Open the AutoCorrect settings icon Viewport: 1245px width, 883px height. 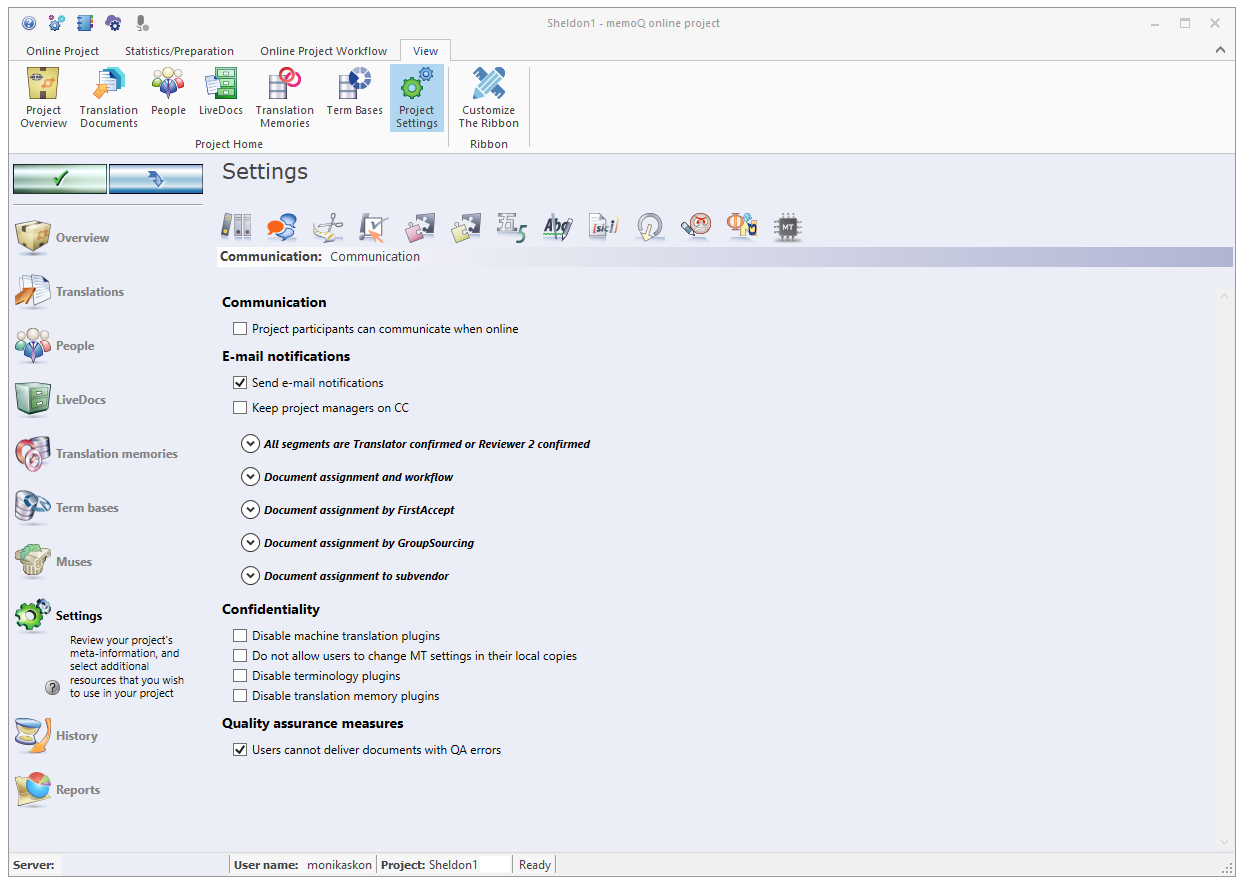557,226
